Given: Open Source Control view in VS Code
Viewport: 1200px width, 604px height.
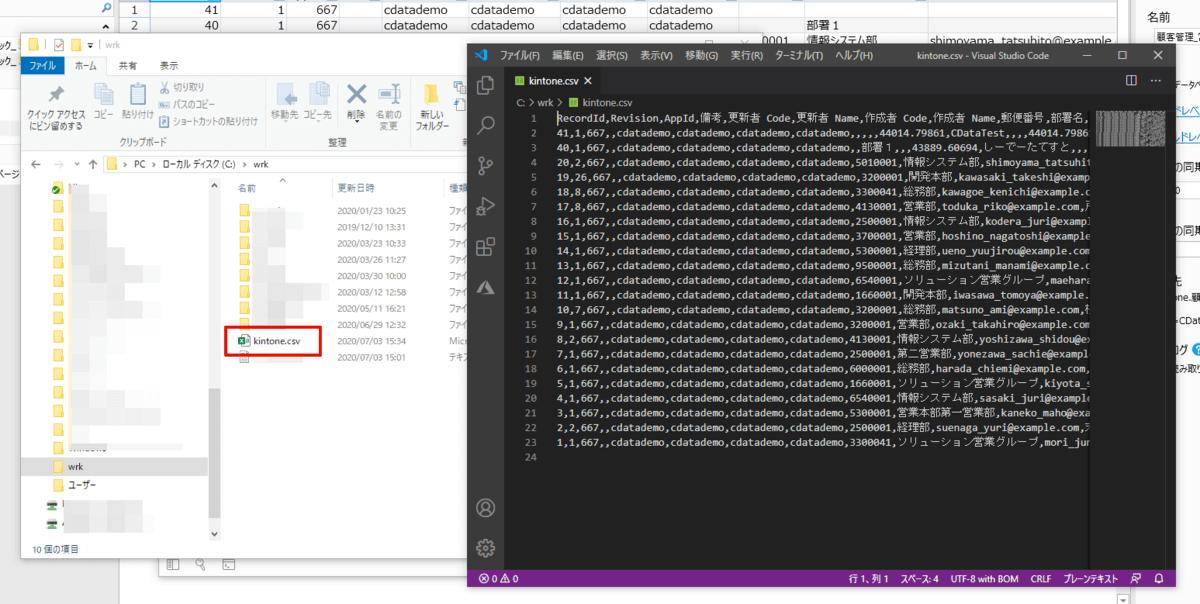Looking at the screenshot, I should (x=486, y=166).
